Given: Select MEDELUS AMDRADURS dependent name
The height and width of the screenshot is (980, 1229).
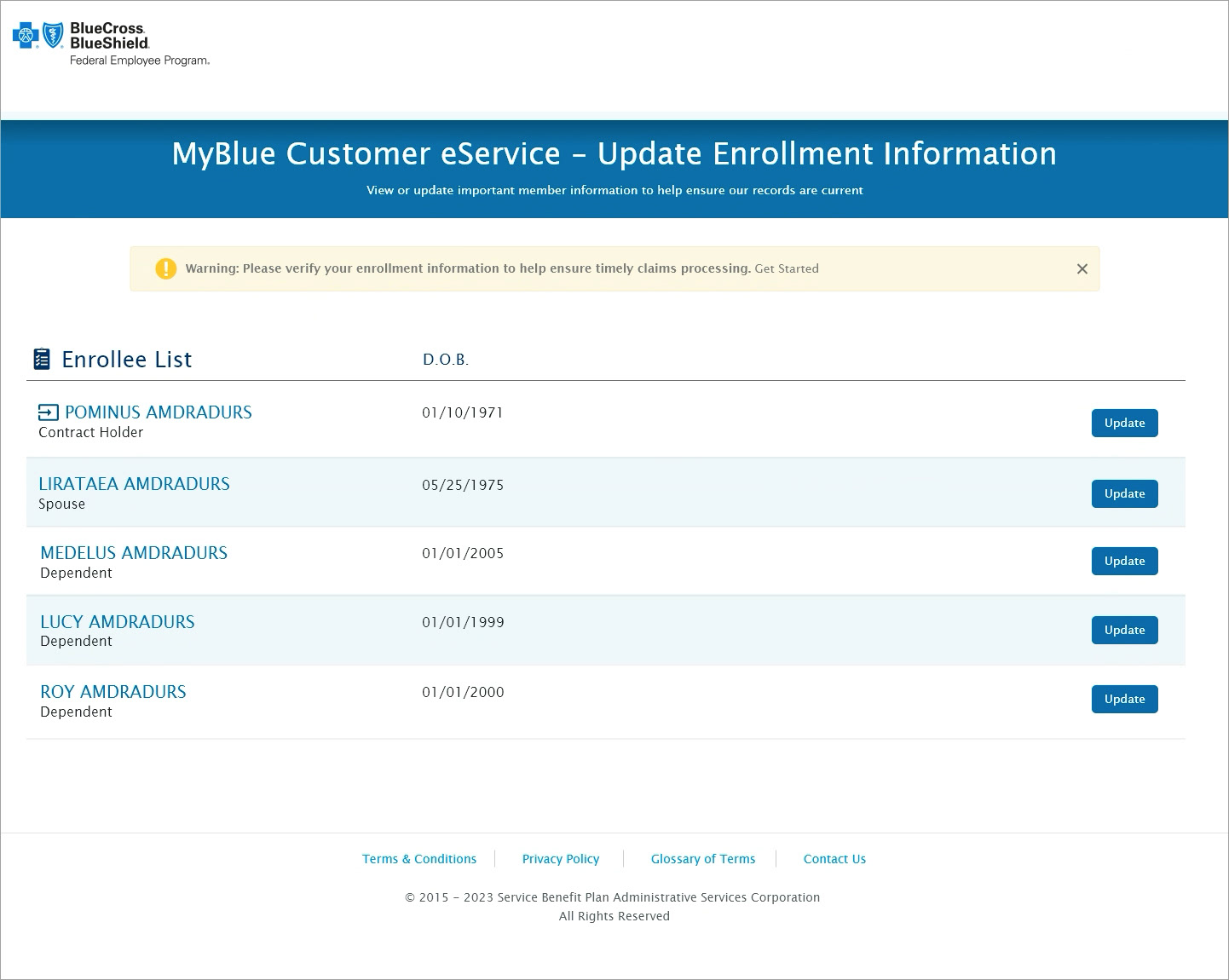Looking at the screenshot, I should click(134, 553).
